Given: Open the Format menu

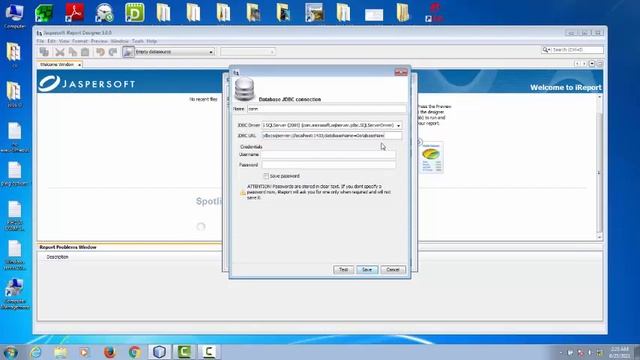Looking at the screenshot, I should tap(80, 41).
